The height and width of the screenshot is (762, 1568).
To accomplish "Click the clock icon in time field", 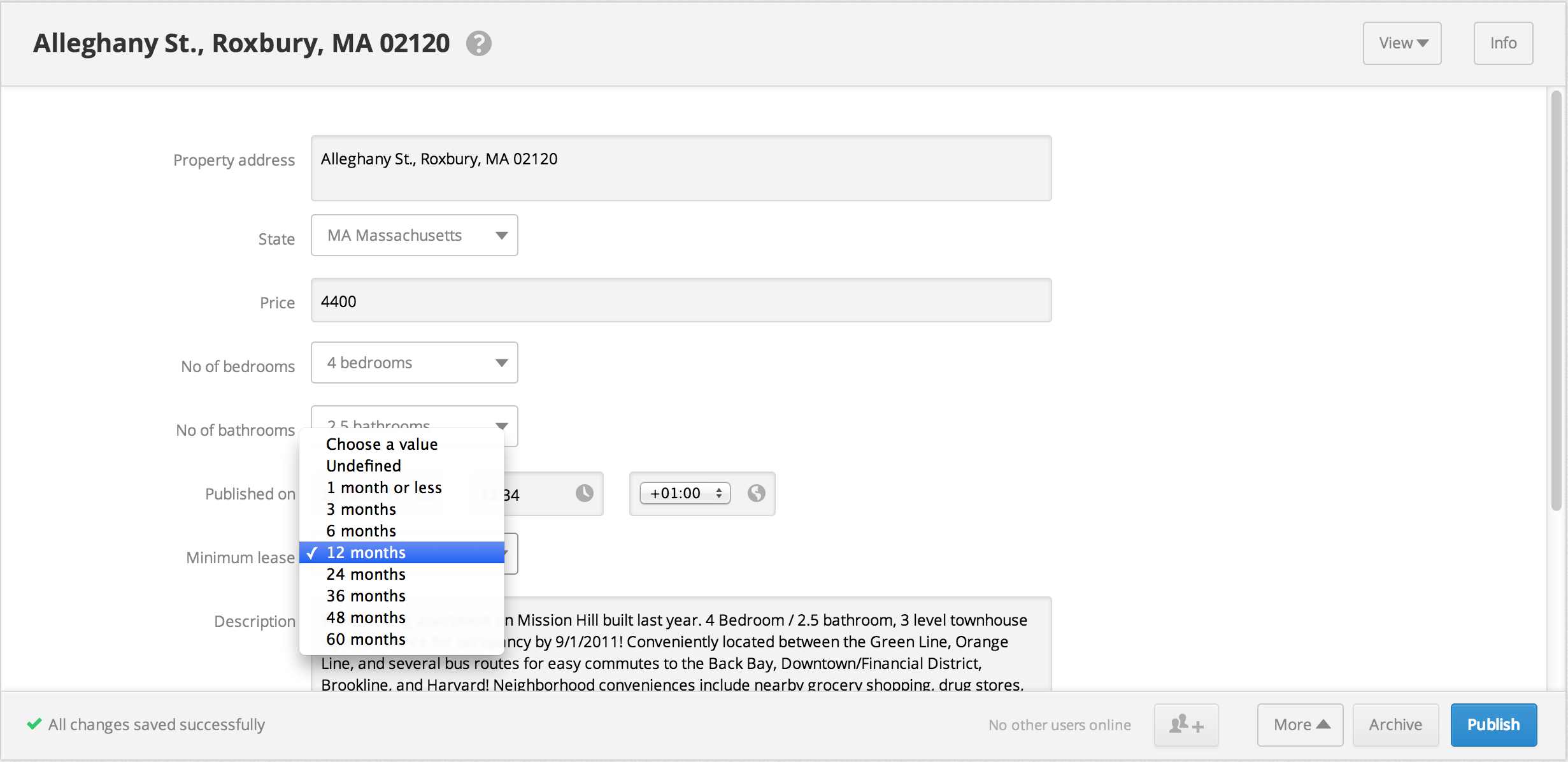I will click(x=584, y=493).
